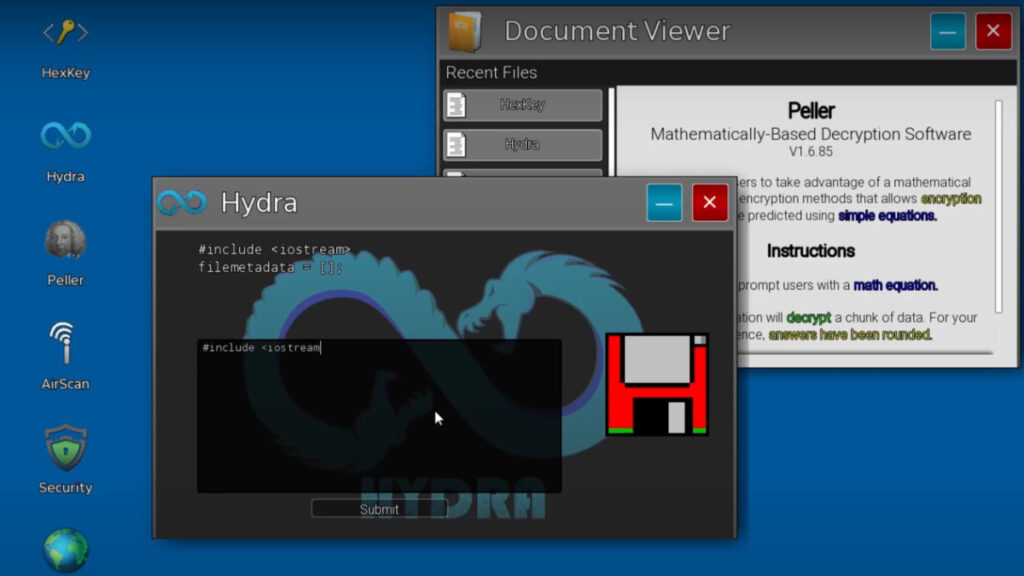Click inside Hydra's code input box

click(x=380, y=415)
